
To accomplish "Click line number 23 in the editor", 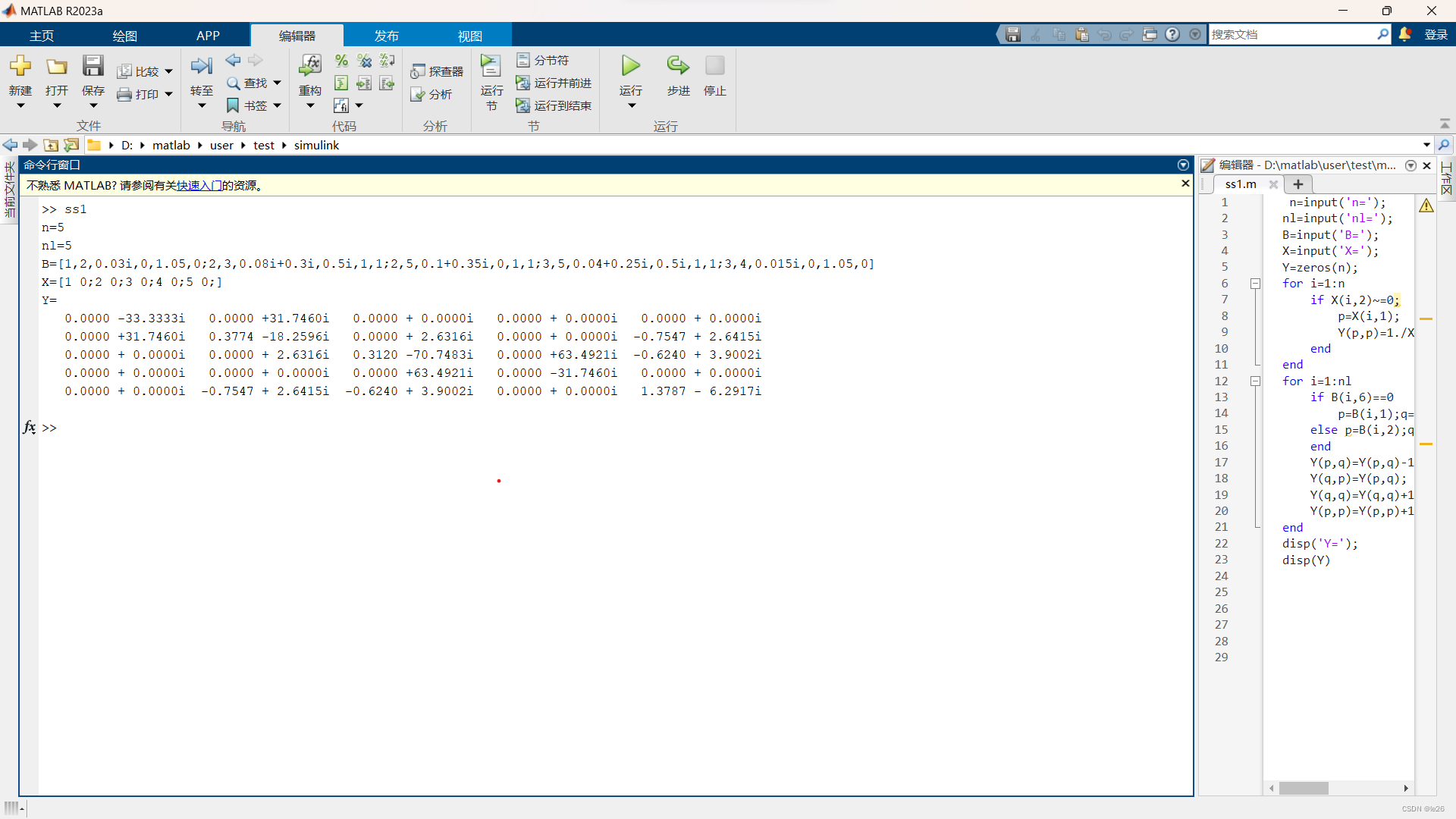I will click(1221, 560).
